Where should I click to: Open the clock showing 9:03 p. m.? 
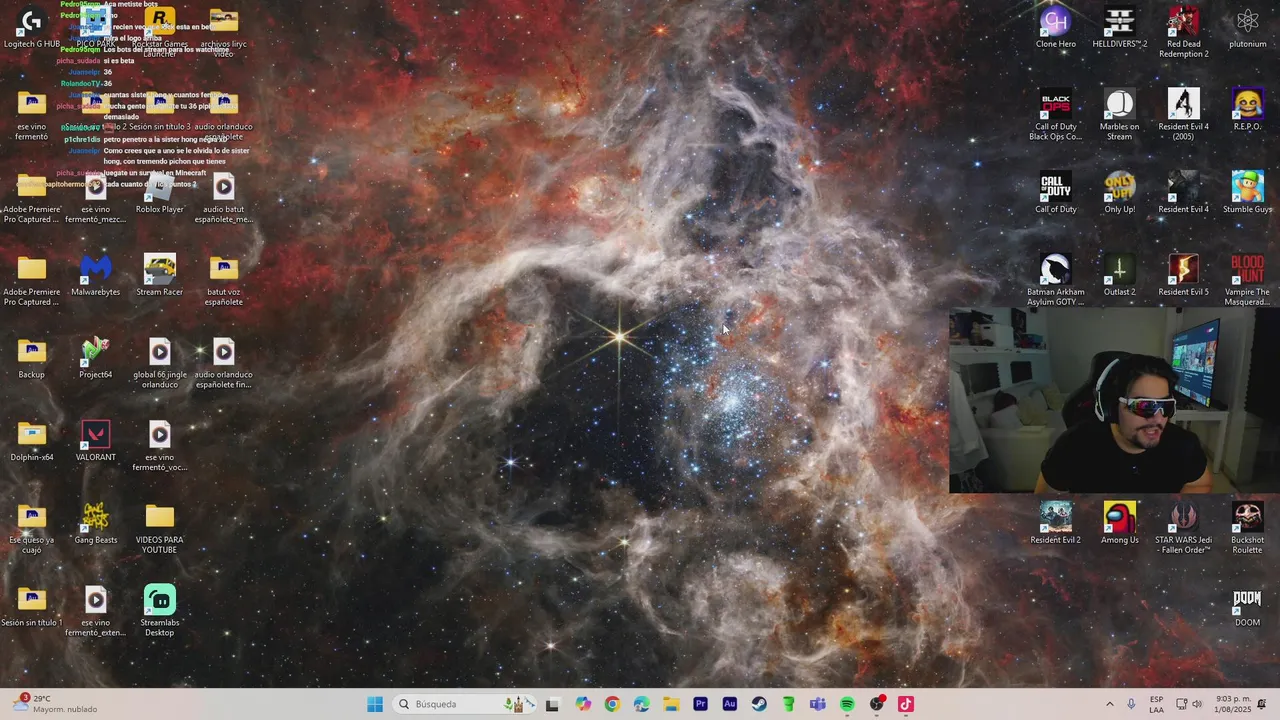point(1231,704)
